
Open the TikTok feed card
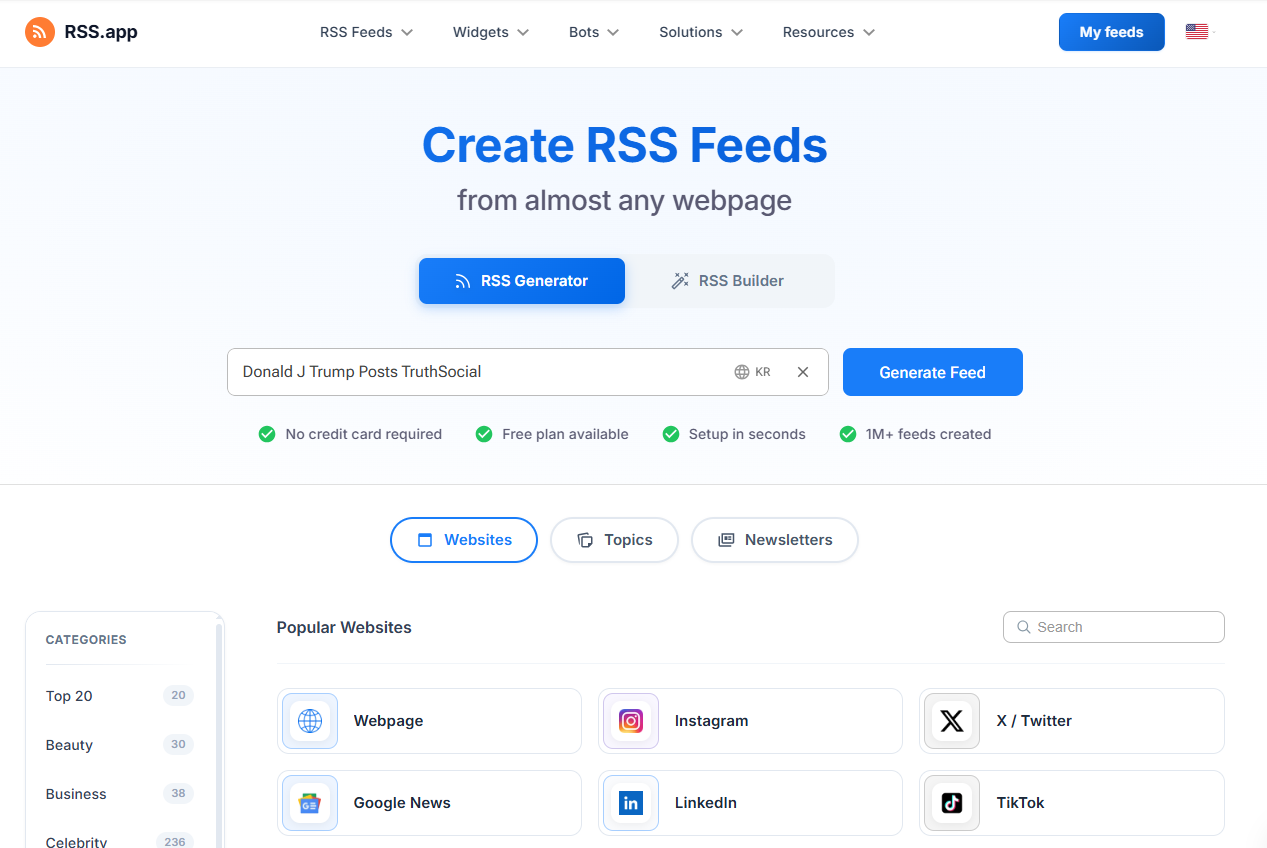tap(1072, 803)
